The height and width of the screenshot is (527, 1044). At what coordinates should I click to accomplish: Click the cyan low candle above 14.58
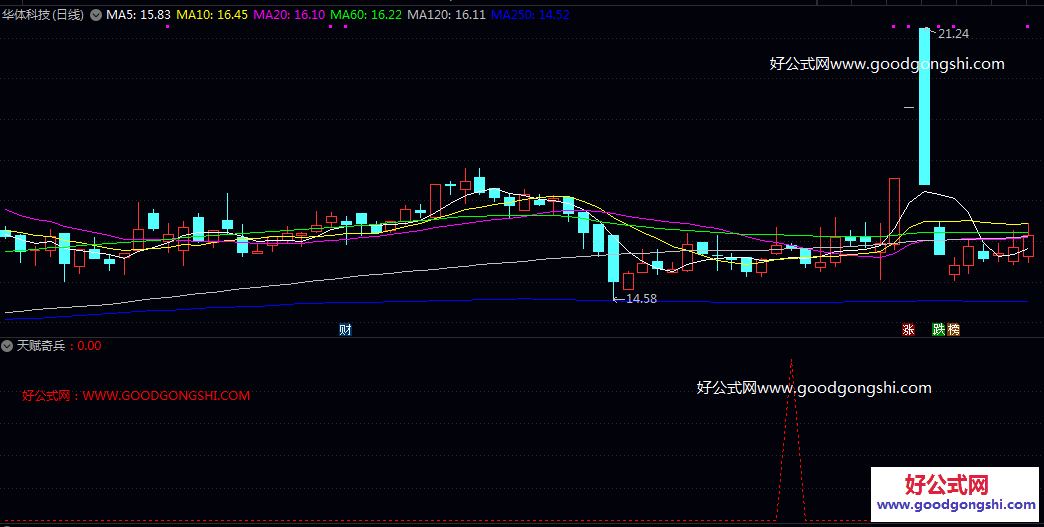tap(613, 258)
